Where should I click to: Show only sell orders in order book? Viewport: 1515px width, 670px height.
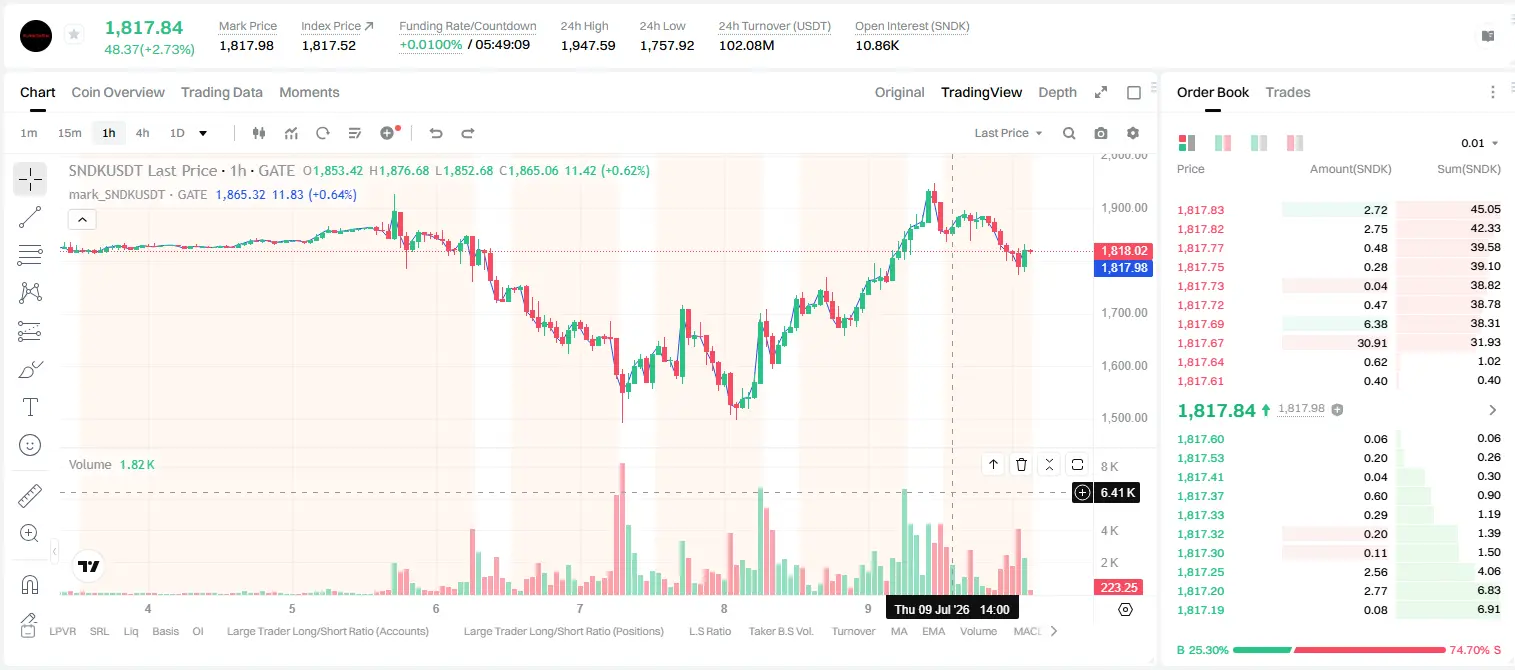pos(1295,143)
